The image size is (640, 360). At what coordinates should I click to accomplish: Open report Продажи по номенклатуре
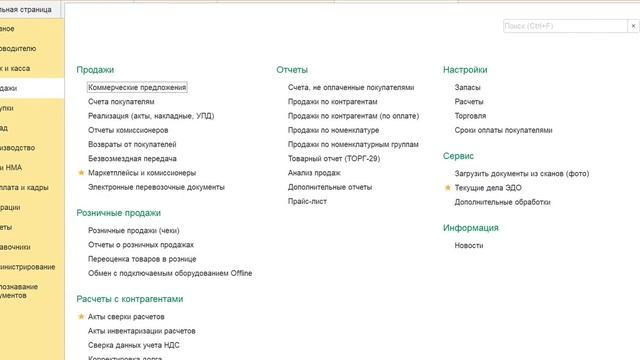[333, 130]
